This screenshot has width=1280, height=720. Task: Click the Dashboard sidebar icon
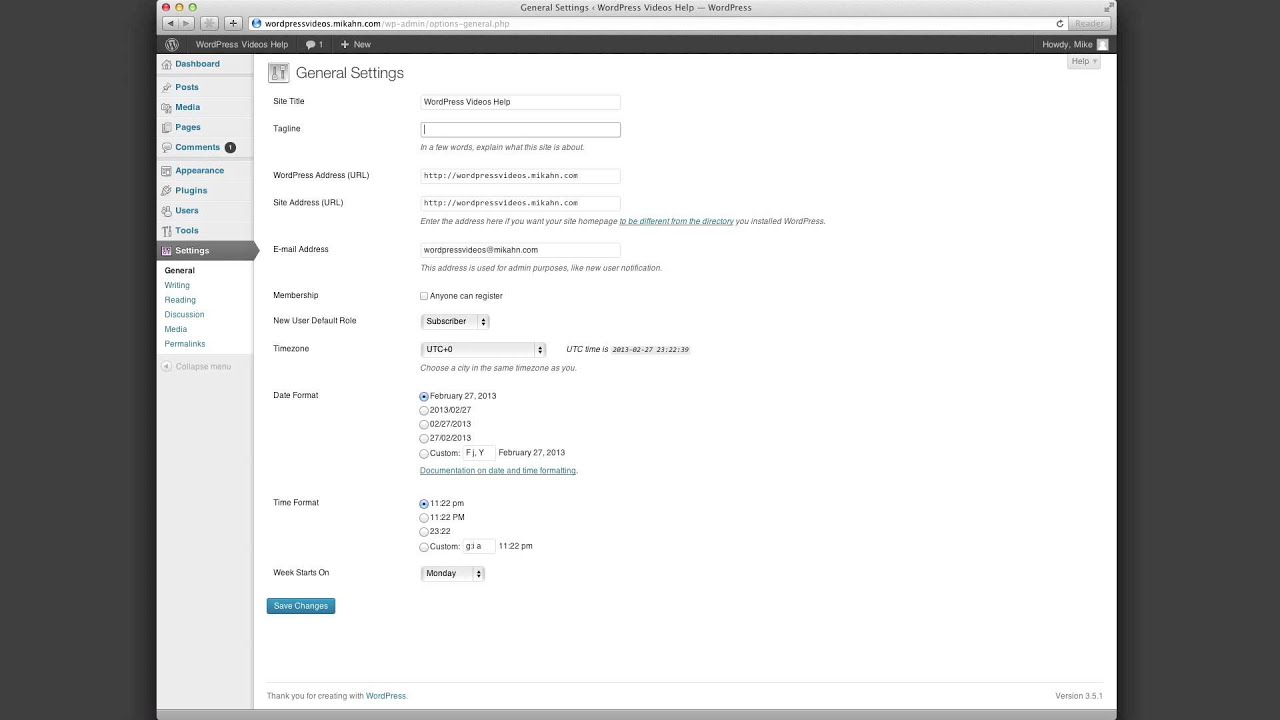(x=167, y=64)
